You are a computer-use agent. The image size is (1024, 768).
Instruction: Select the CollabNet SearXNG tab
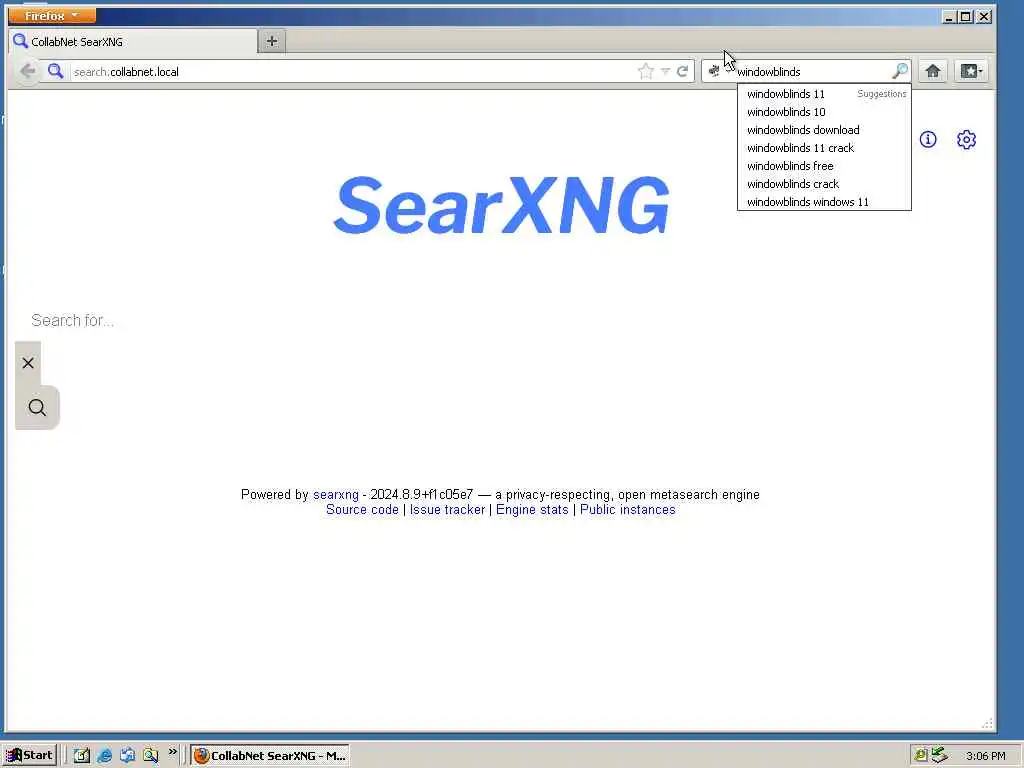[133, 42]
